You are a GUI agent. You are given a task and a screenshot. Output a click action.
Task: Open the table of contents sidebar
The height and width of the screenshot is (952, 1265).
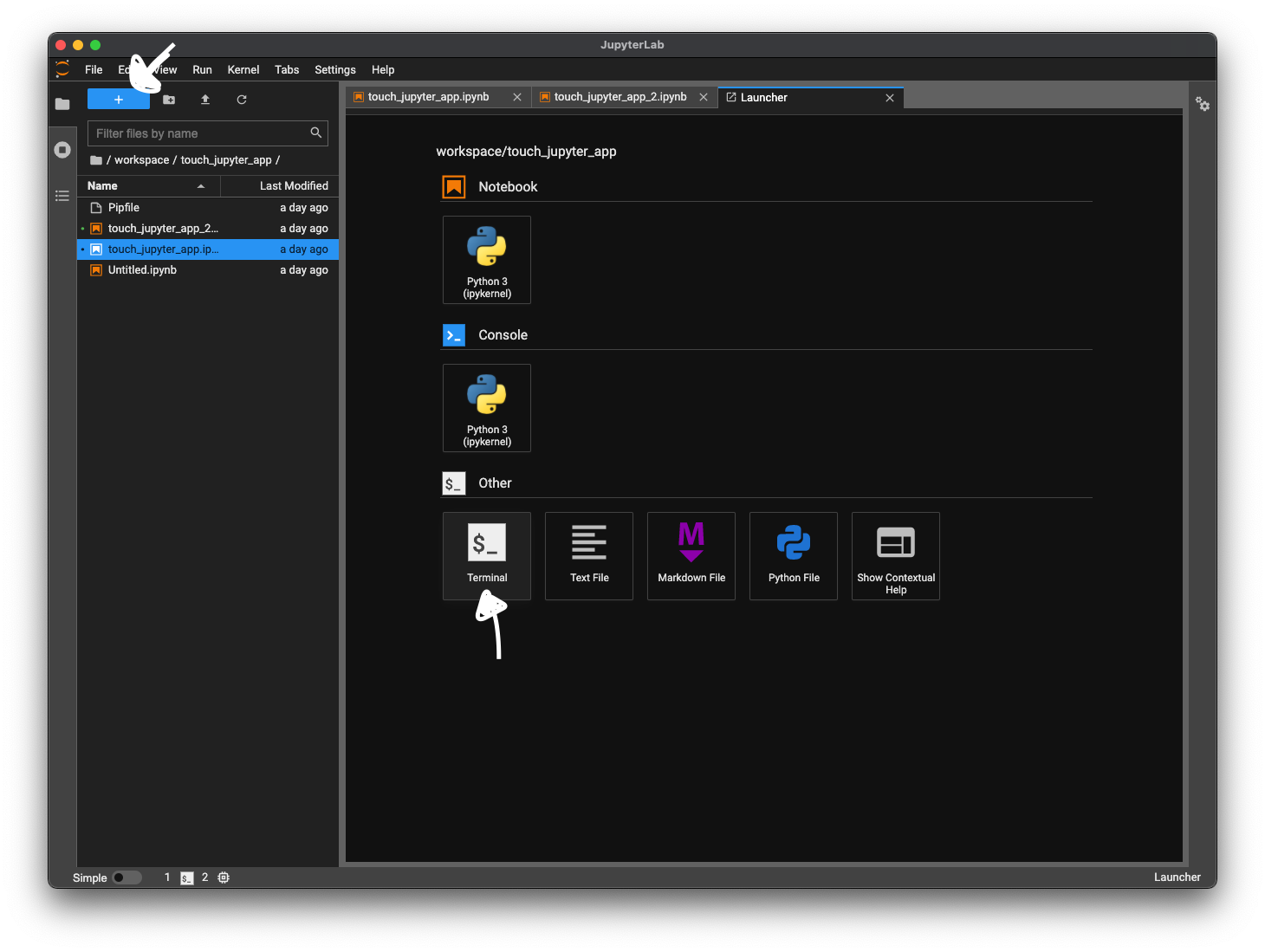tap(62, 196)
